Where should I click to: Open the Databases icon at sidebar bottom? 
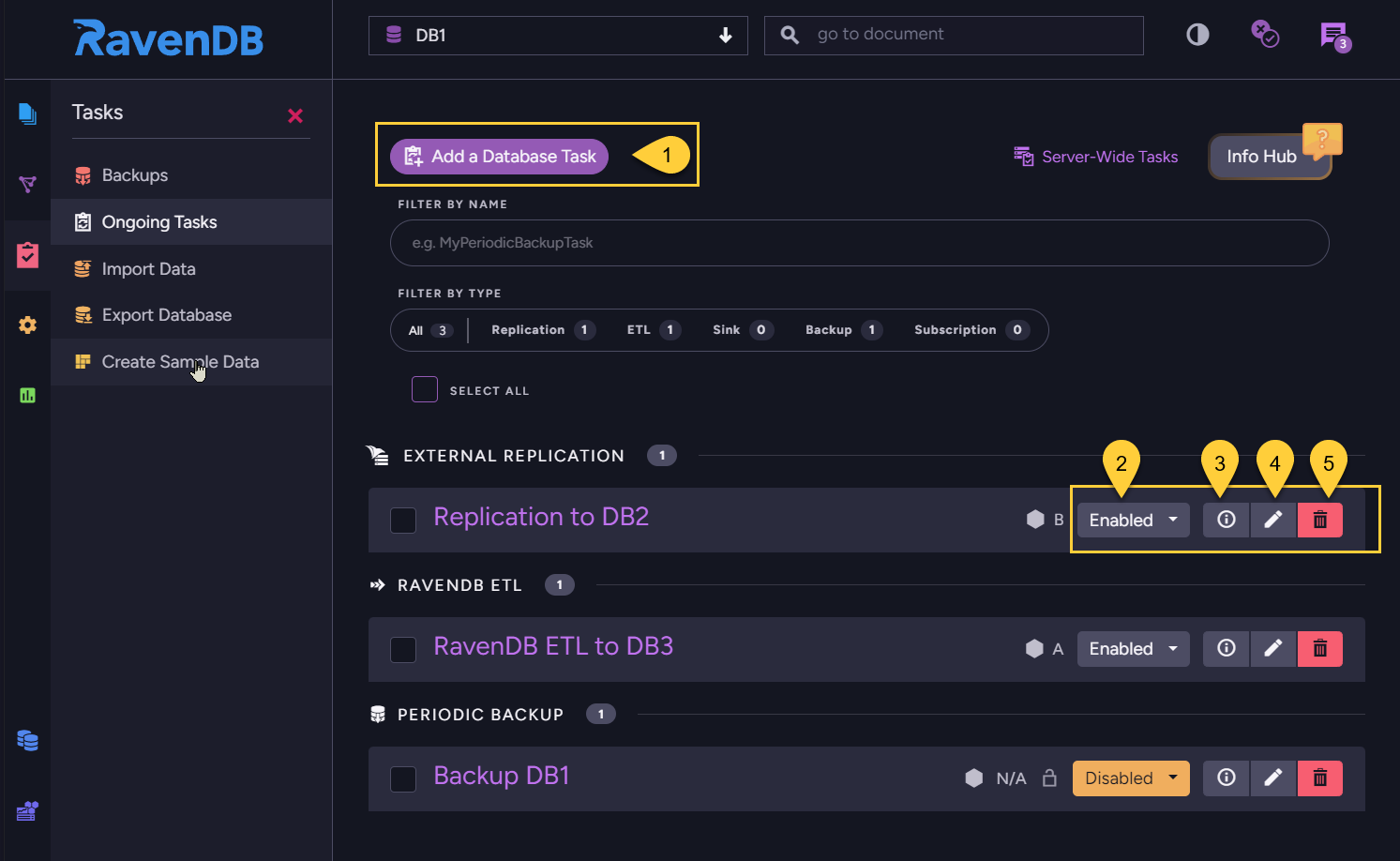pos(27,740)
